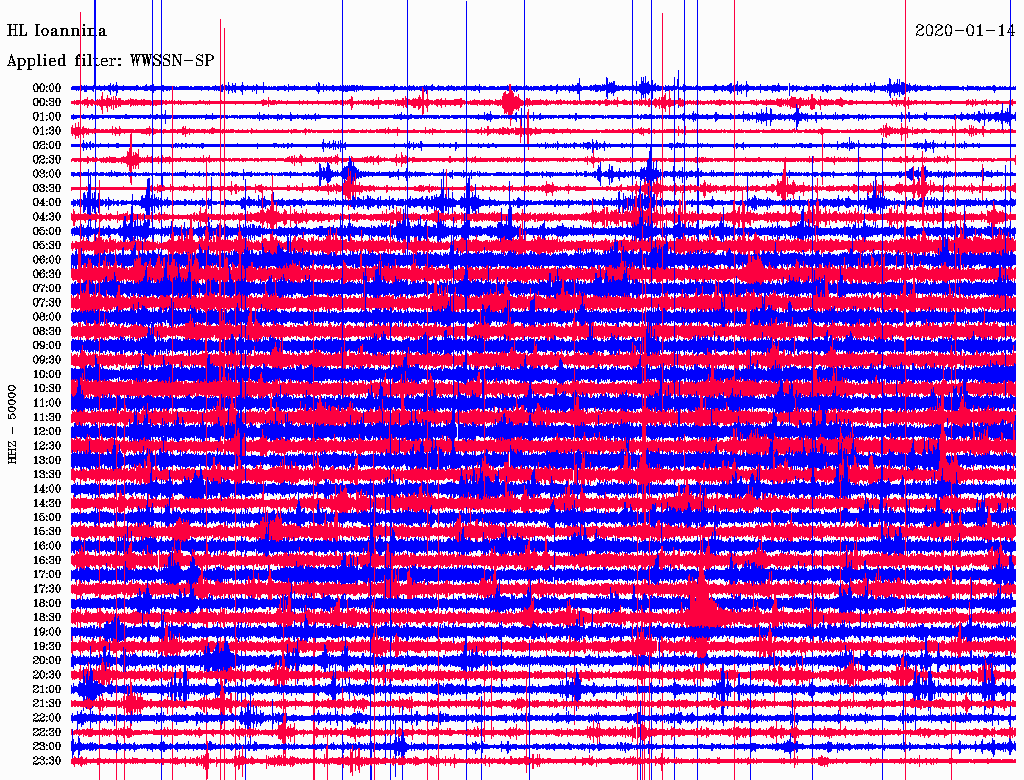Screen dimensions: 1024x780
Task: Select the 14:30 time label
Action: point(46,503)
